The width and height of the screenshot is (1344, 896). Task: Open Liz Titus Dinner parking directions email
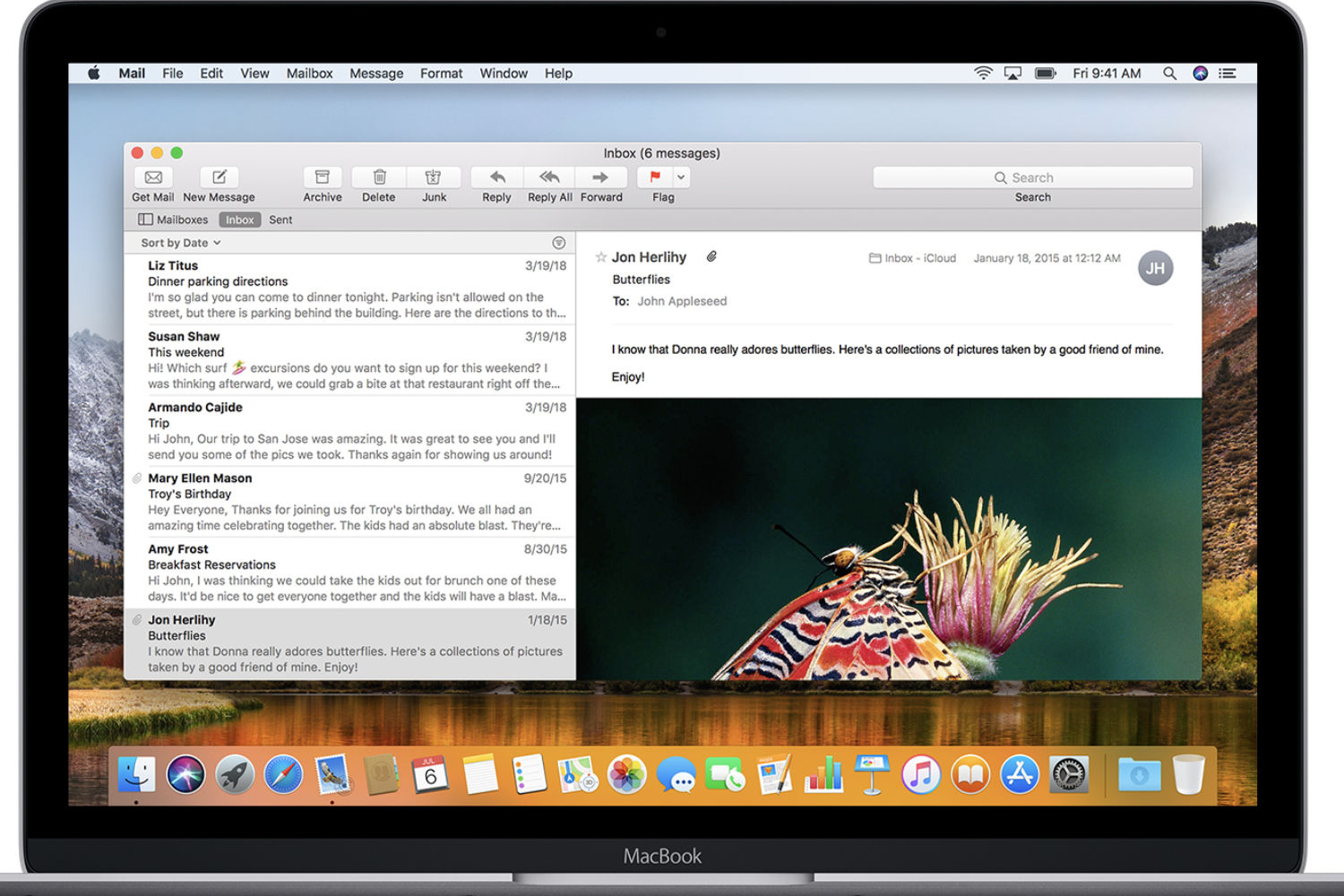pyautogui.click(x=350, y=289)
